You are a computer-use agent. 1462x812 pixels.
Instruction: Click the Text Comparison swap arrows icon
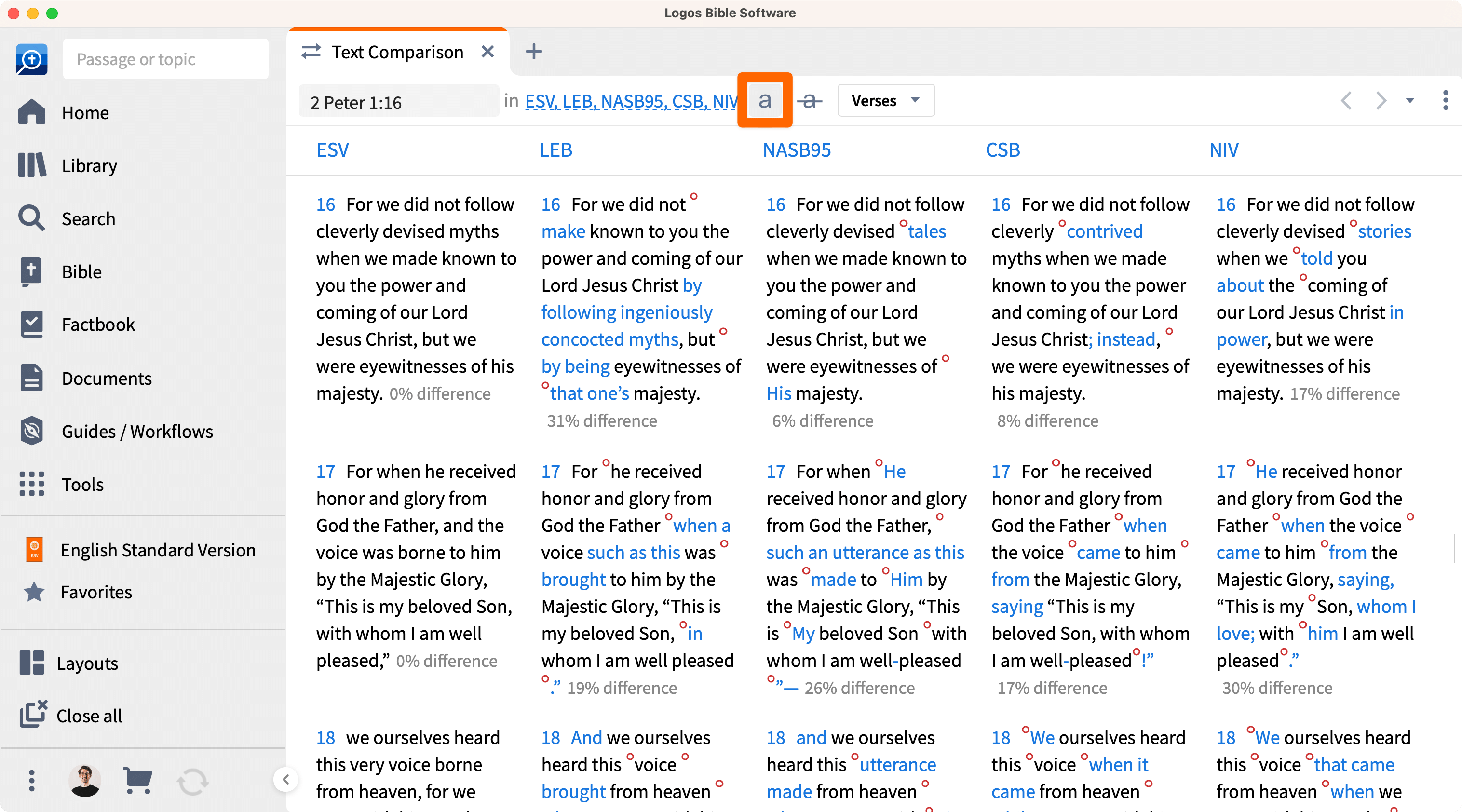pos(311,52)
